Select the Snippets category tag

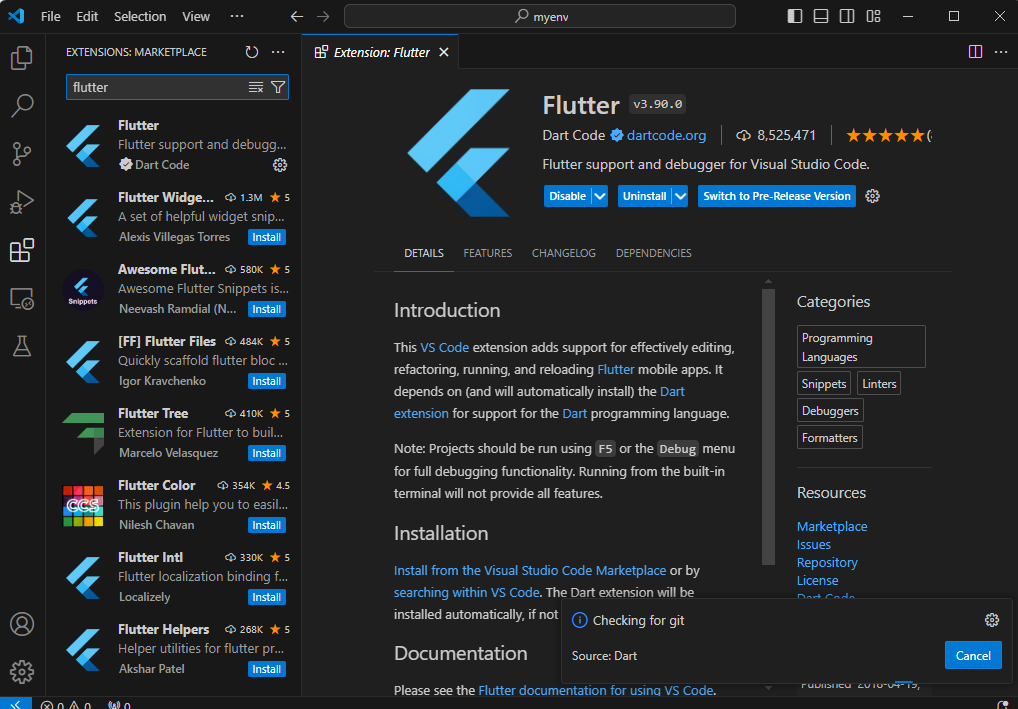pos(824,384)
